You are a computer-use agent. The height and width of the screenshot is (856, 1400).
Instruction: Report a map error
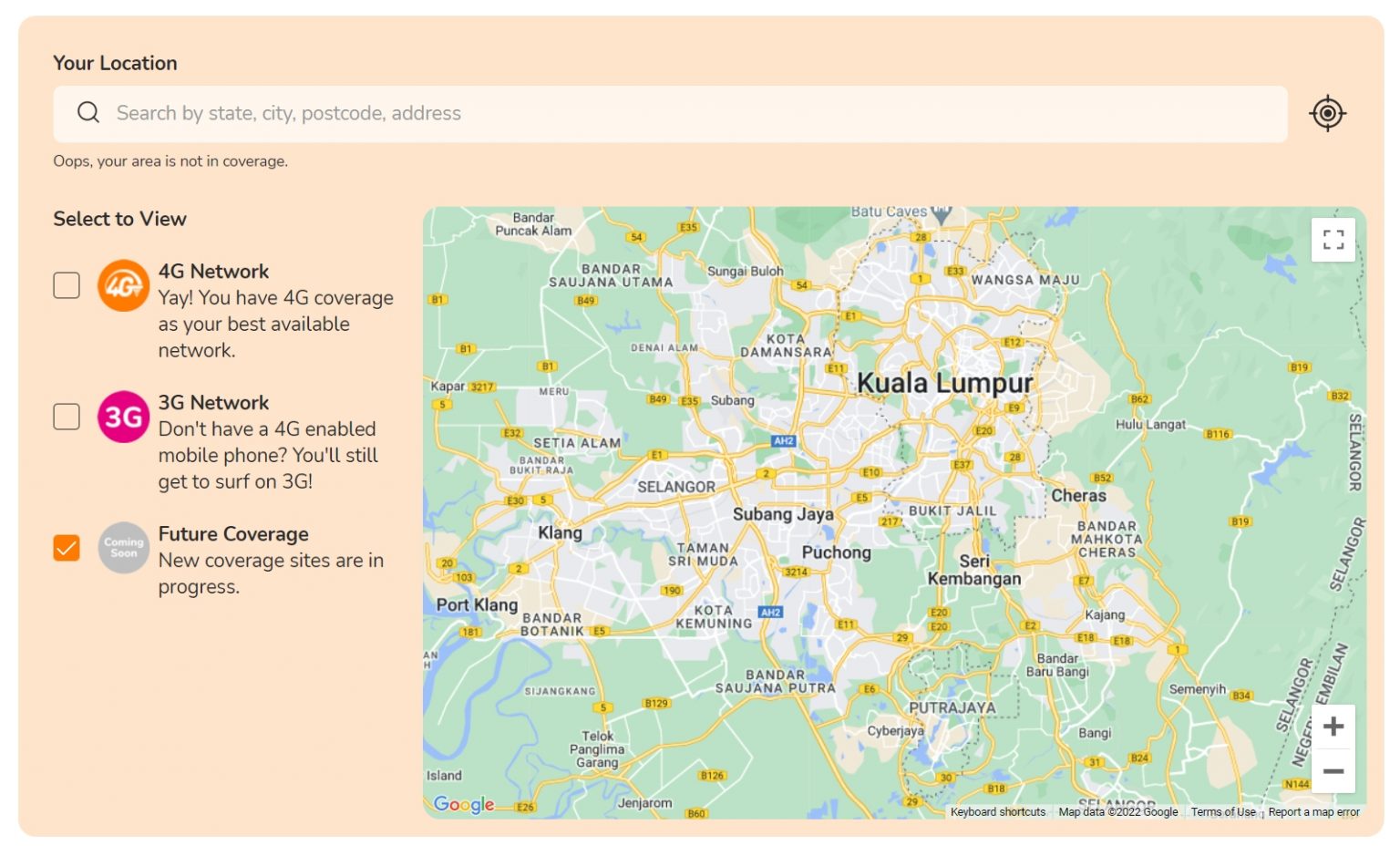(1312, 811)
